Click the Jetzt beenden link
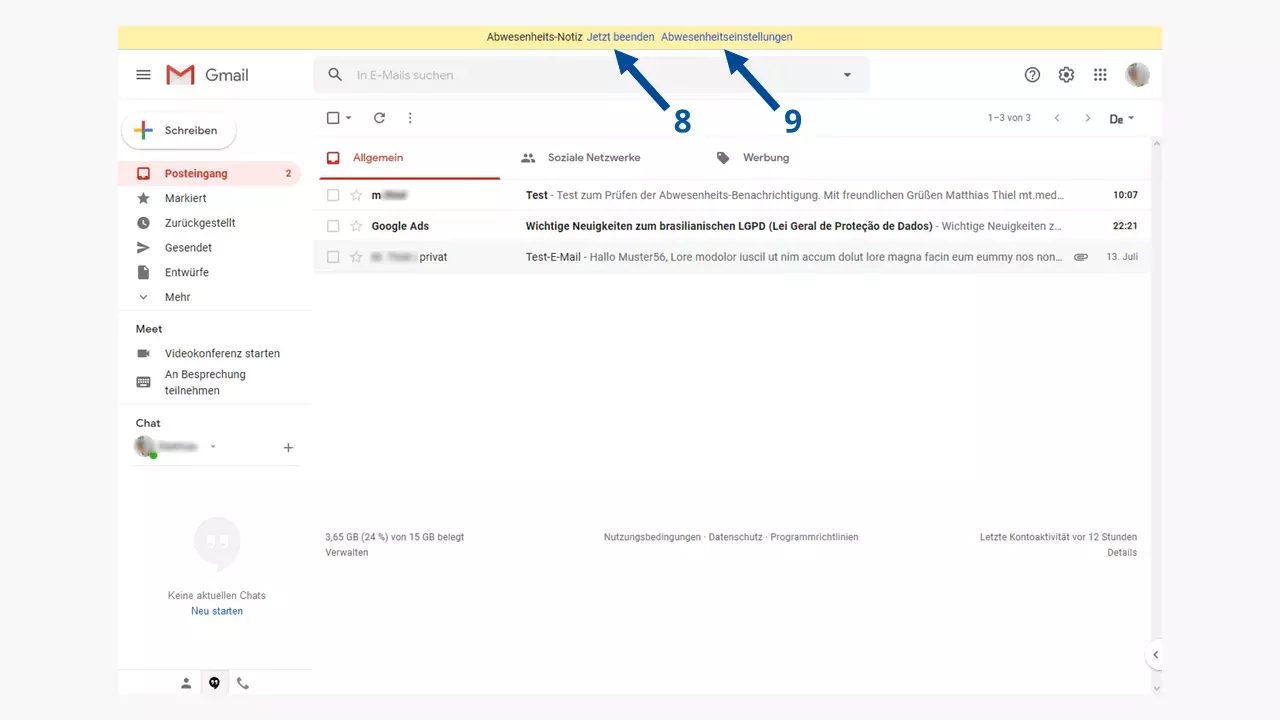The image size is (1280, 720). (620, 37)
